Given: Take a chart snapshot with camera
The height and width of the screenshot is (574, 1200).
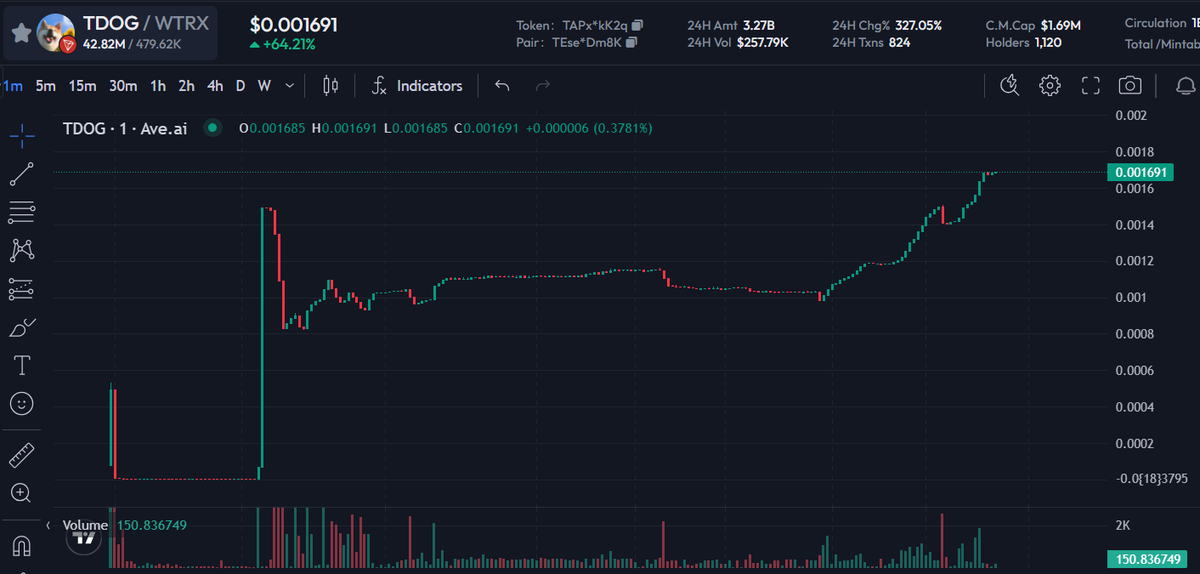Looking at the screenshot, I should tap(1131, 86).
